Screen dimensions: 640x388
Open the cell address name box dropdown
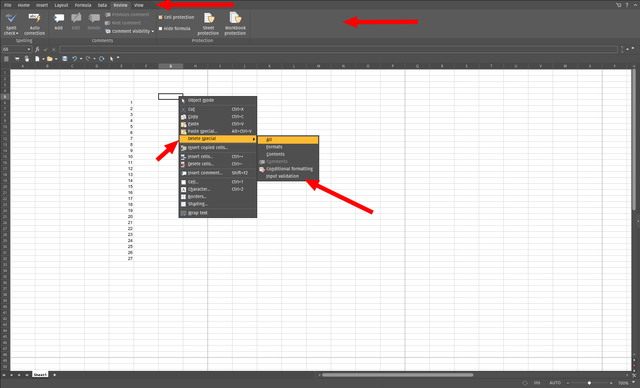tap(29, 49)
